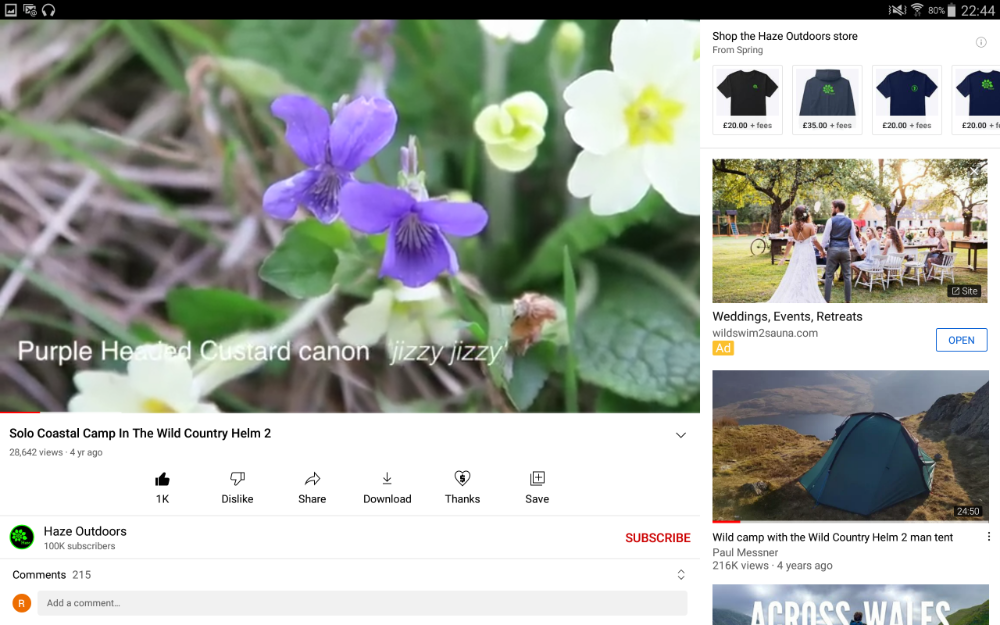Tap the '28,642 views' text
This screenshot has width=1000, height=625.
pos(36,452)
